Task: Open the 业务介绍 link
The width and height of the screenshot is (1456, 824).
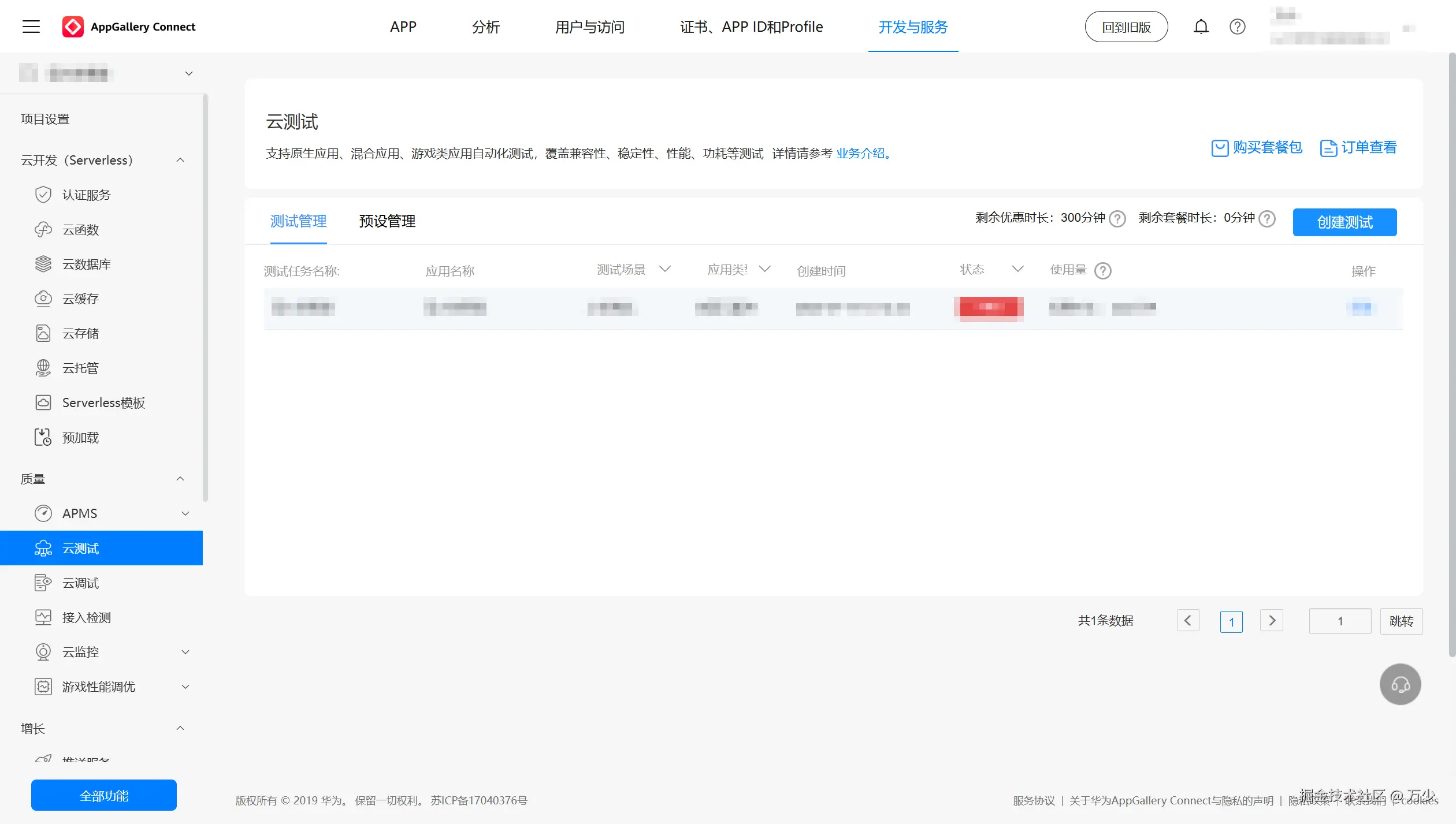Action: [x=861, y=154]
